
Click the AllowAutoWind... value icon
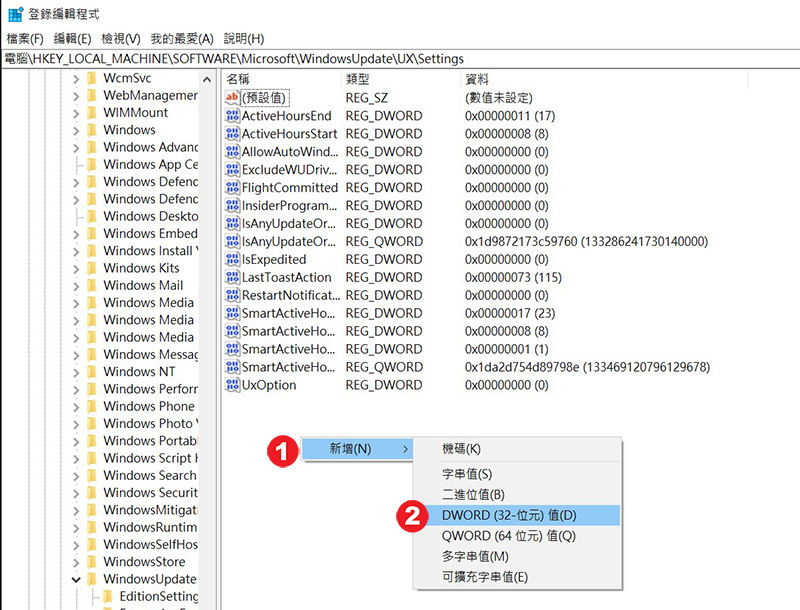click(232, 151)
